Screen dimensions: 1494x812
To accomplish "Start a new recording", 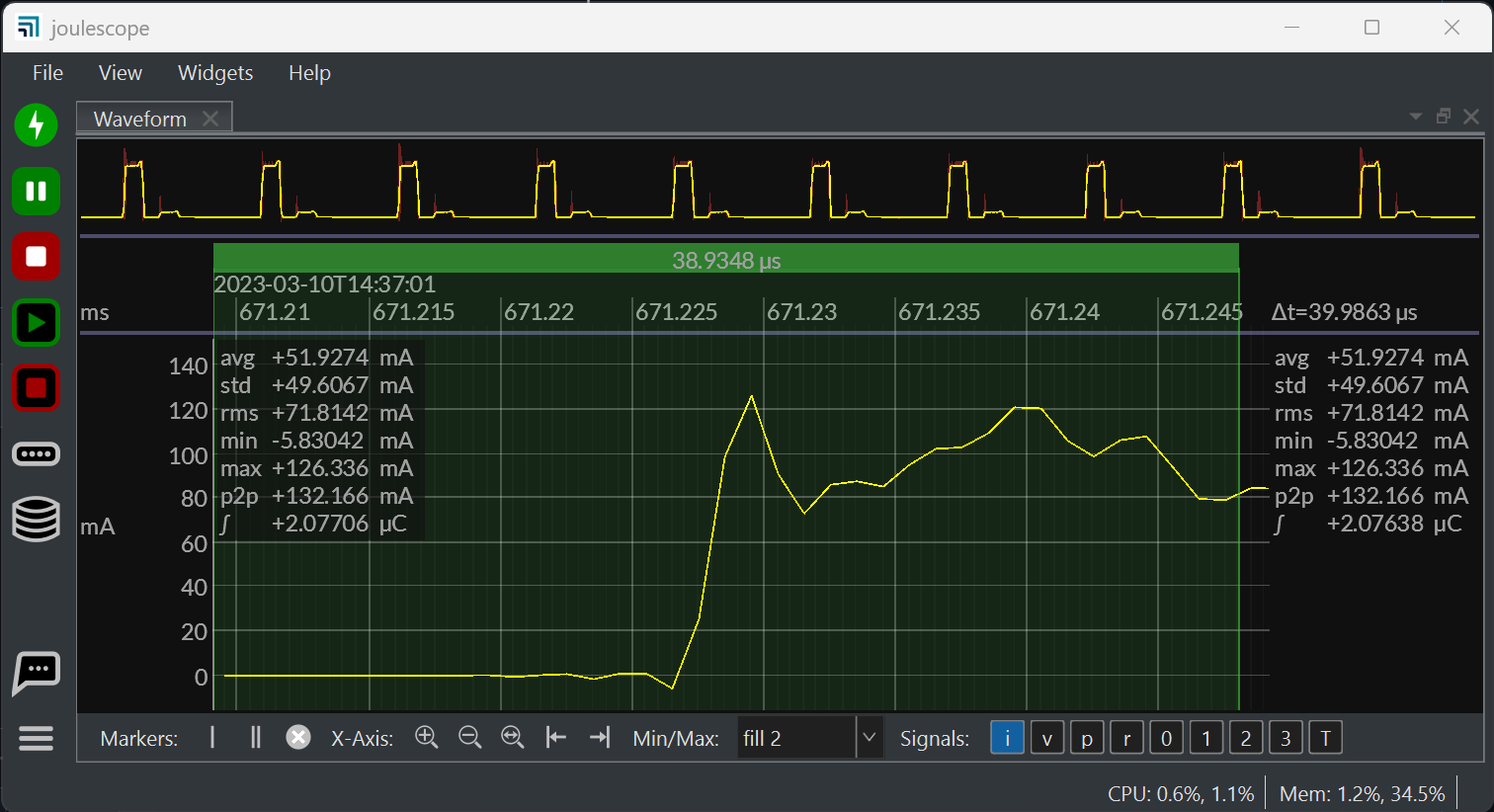I will pyautogui.click(x=37, y=387).
